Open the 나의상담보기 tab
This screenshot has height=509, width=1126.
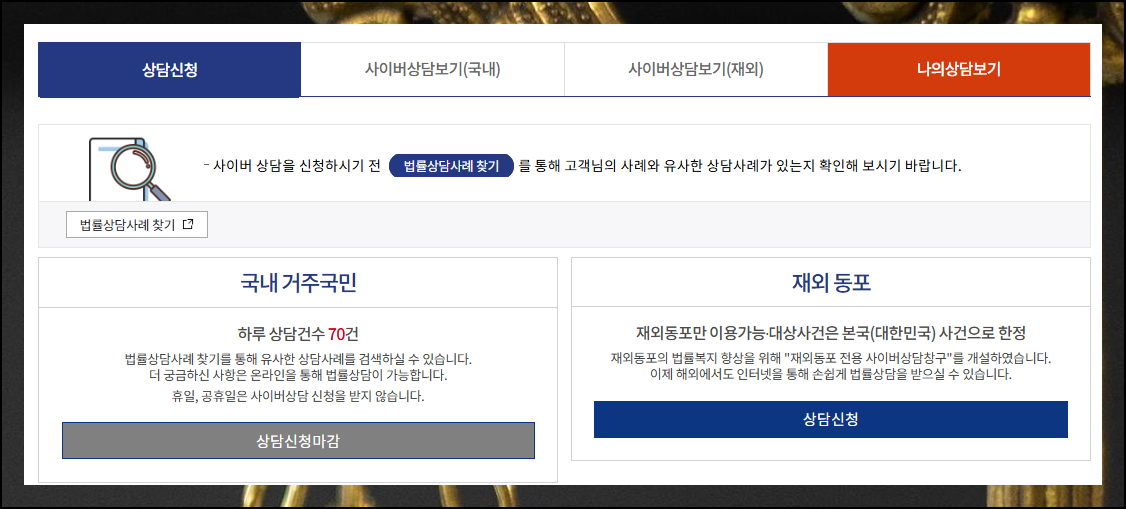(x=959, y=70)
